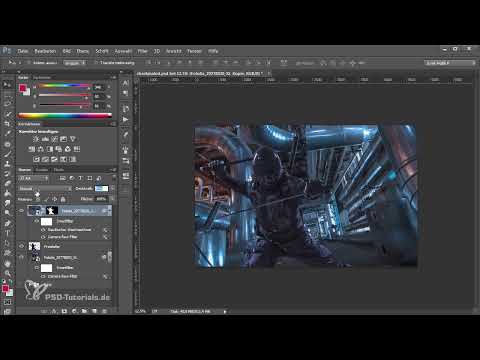Open the Fenster menu
This screenshot has width=480, height=360.
[194, 51]
